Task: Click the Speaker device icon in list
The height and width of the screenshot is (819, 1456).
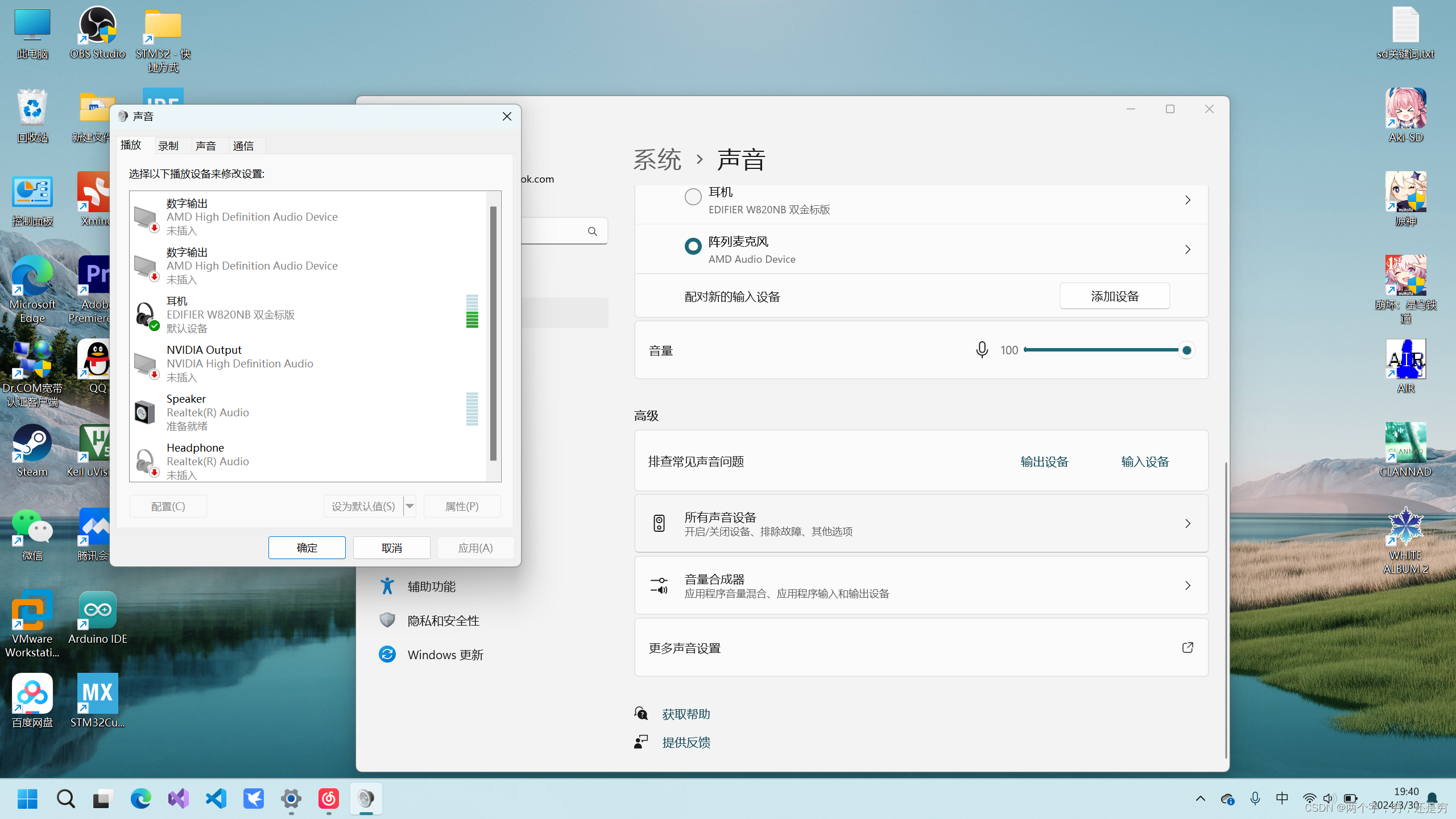Action: pos(144,412)
